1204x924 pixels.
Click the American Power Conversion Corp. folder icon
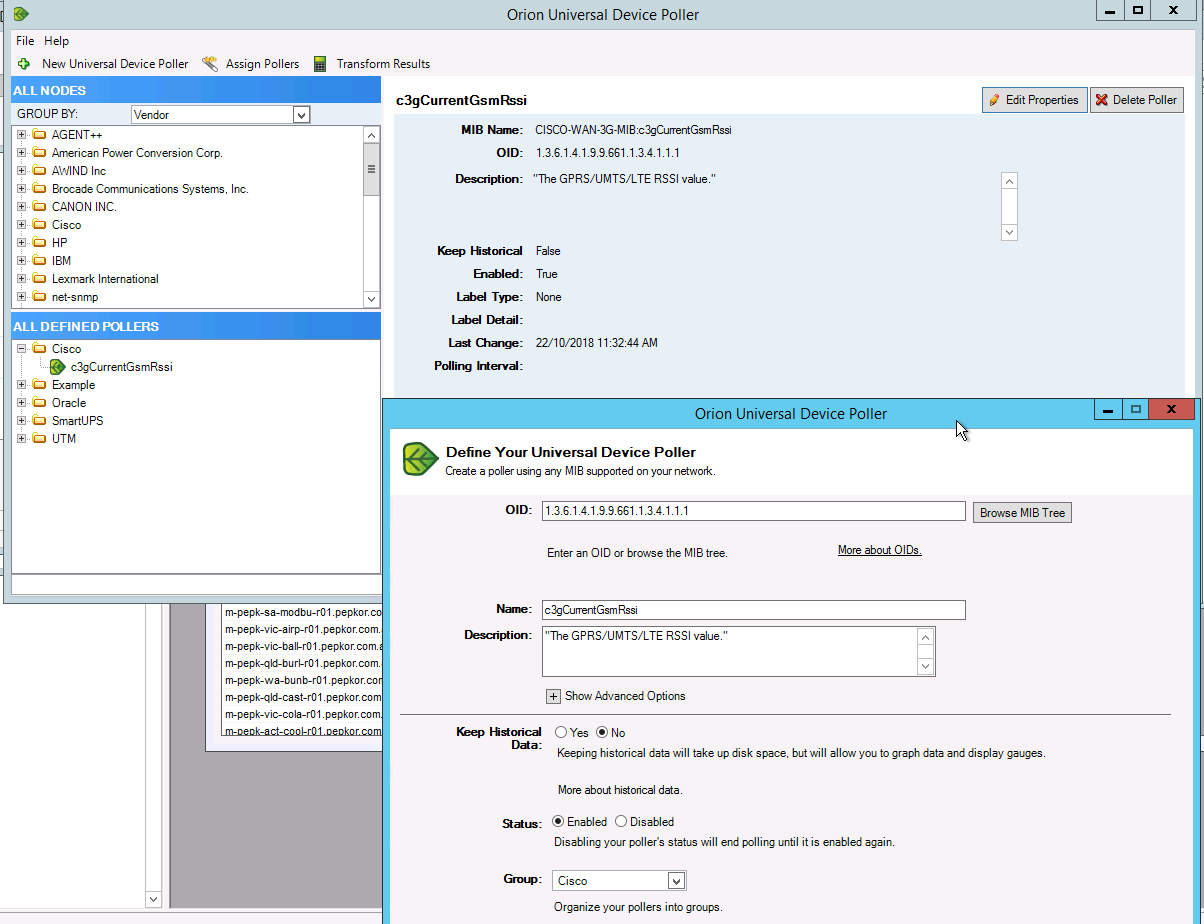pos(39,153)
